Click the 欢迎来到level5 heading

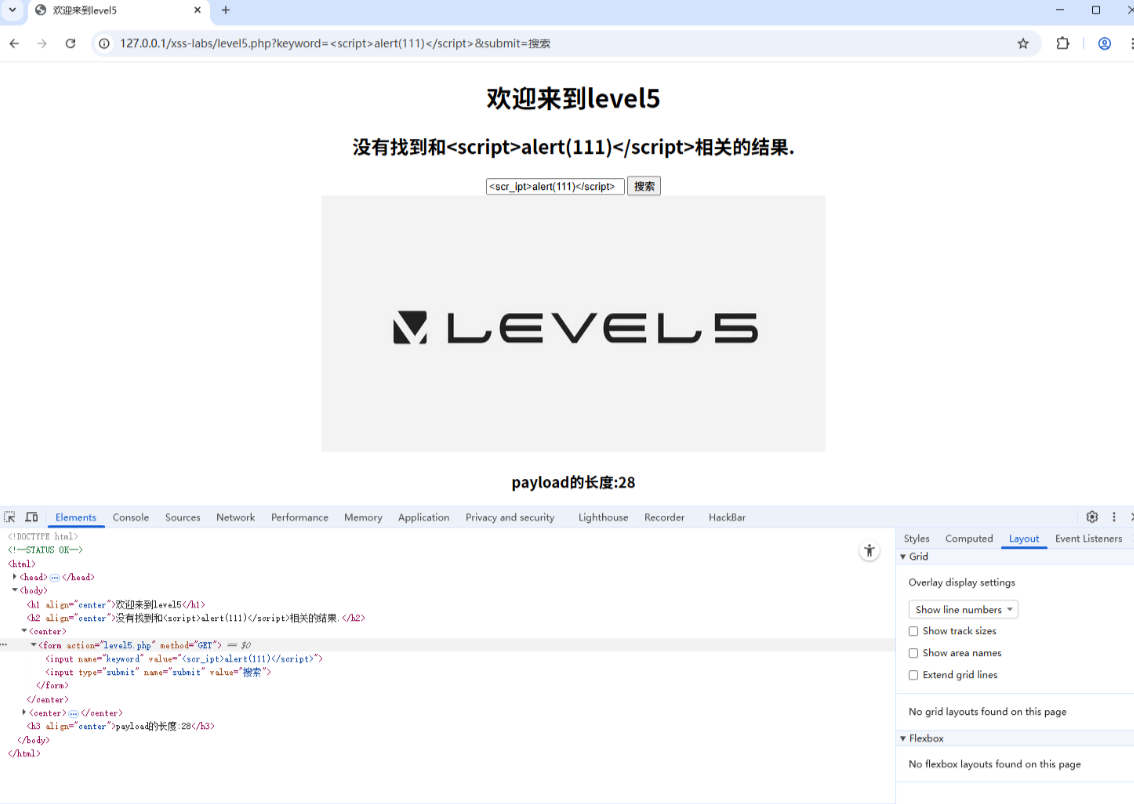click(x=573, y=98)
